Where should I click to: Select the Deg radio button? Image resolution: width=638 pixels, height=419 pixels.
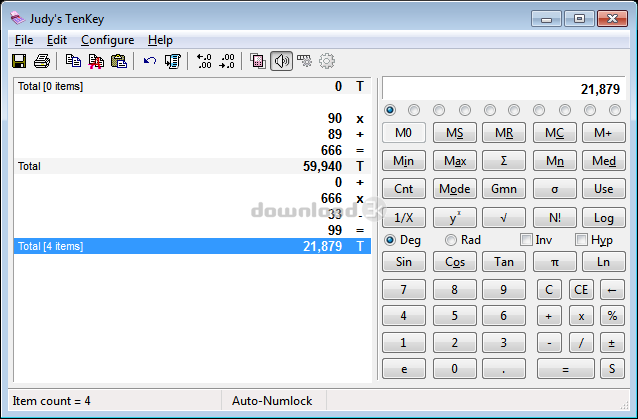pyautogui.click(x=390, y=240)
